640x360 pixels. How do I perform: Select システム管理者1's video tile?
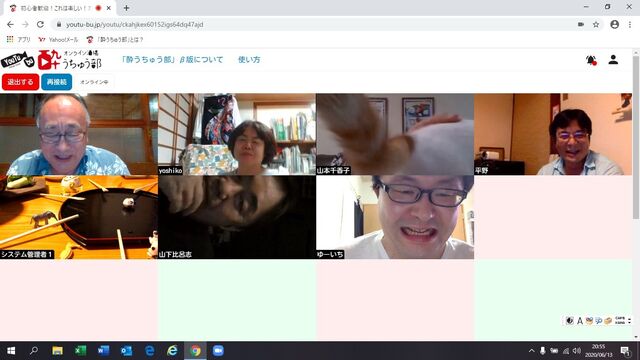click(x=79, y=217)
